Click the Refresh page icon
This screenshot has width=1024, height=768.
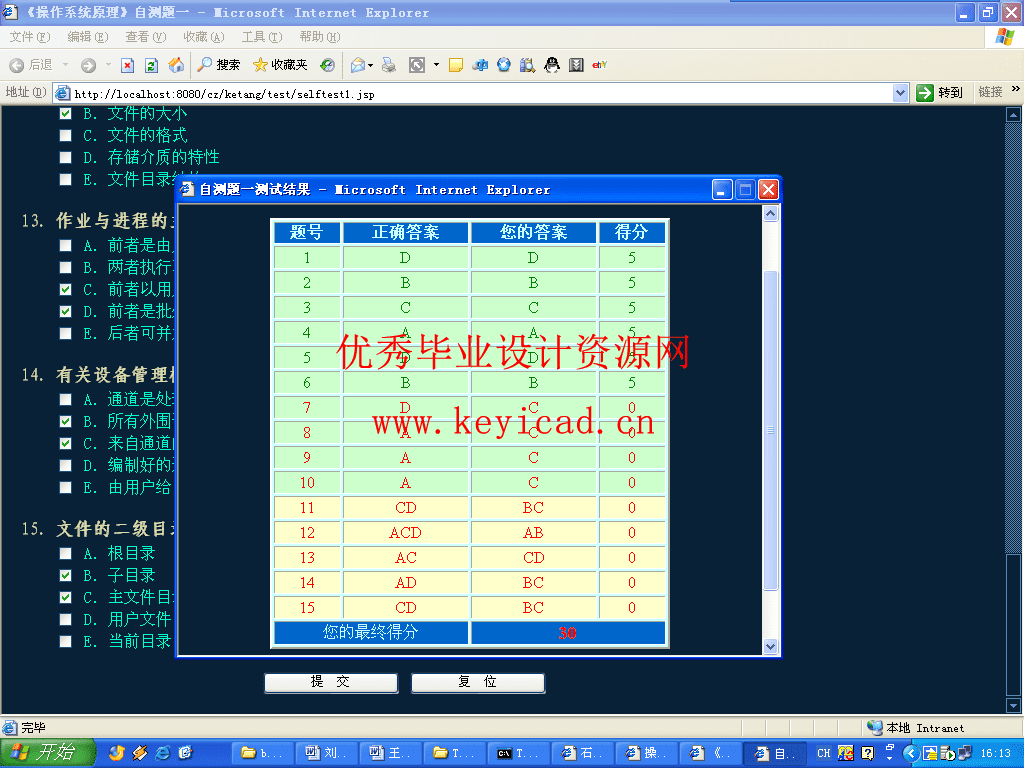click(151, 65)
